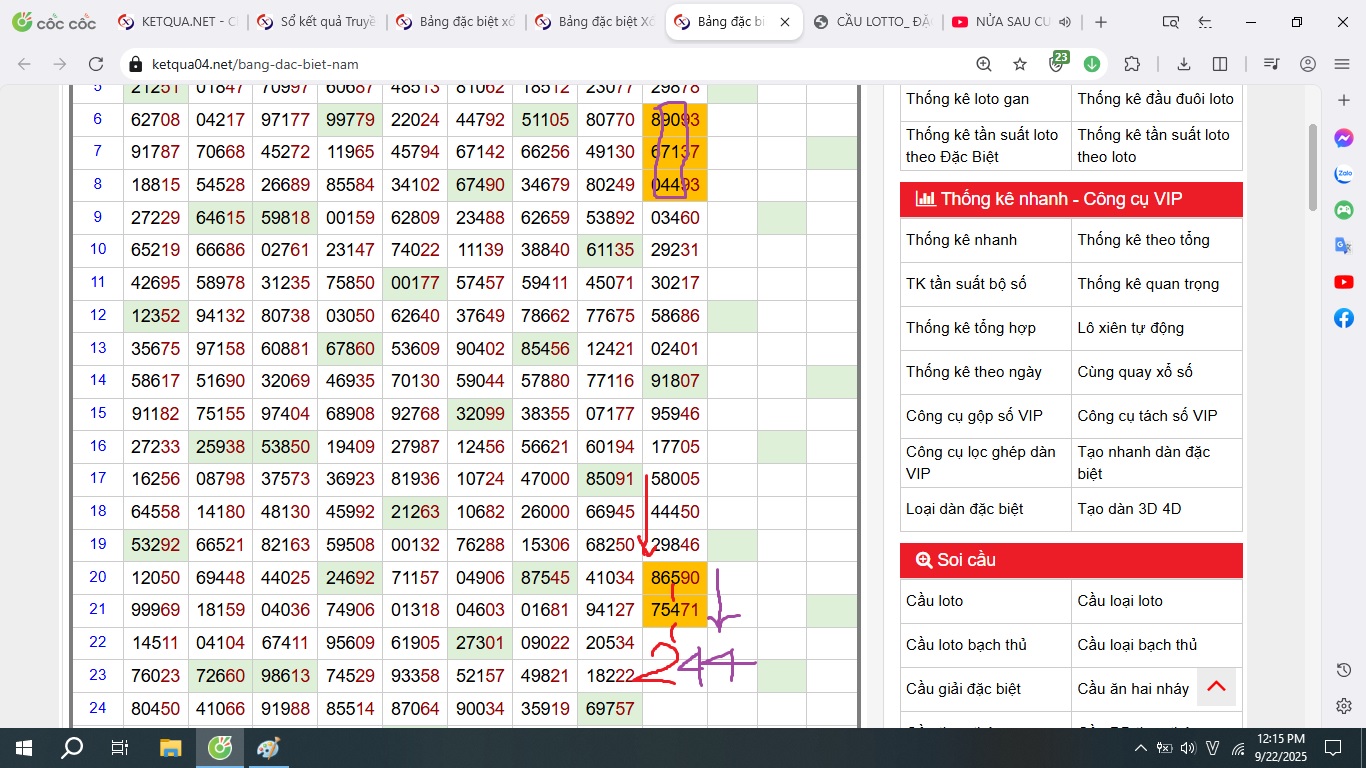Screen dimensions: 1366x768
Task: Open Google Translate sidebar icon
Action: [x=1344, y=246]
